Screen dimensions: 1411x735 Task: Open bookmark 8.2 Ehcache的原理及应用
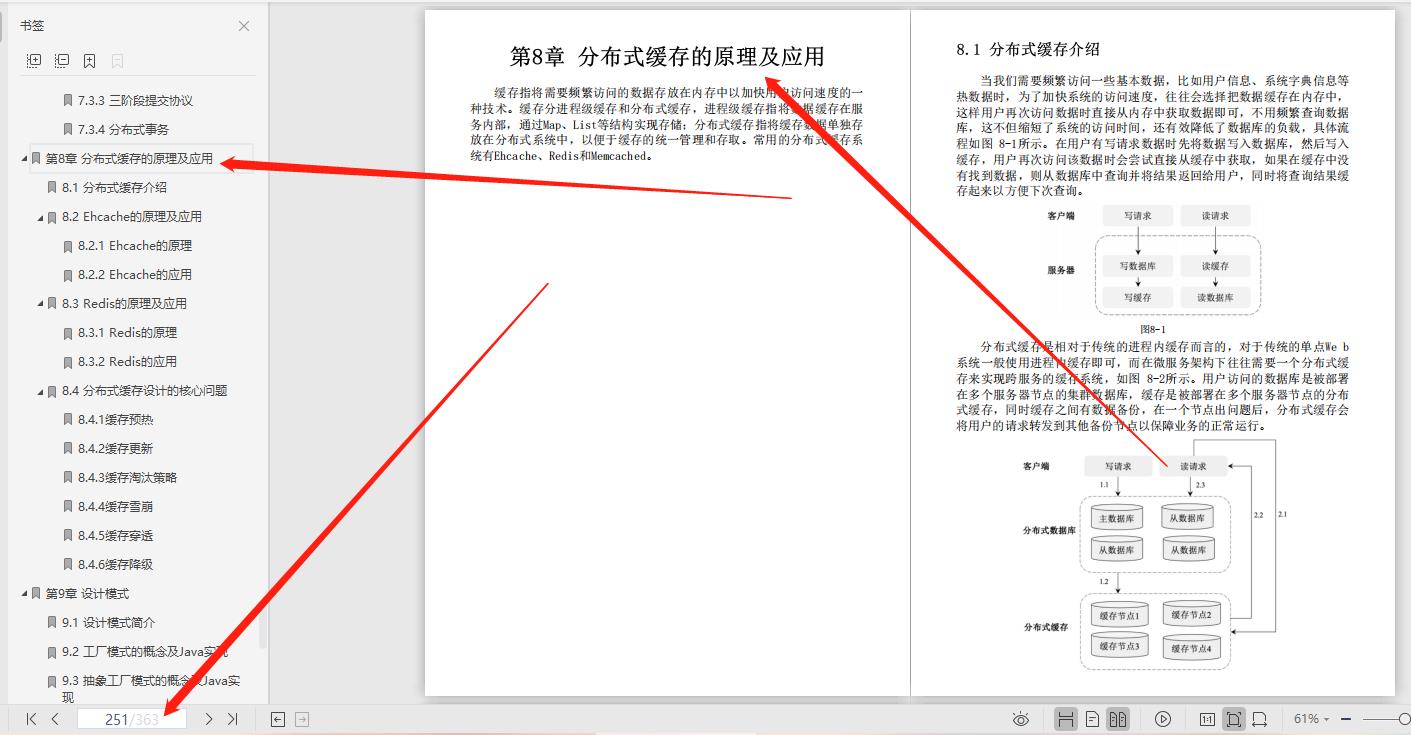131,216
